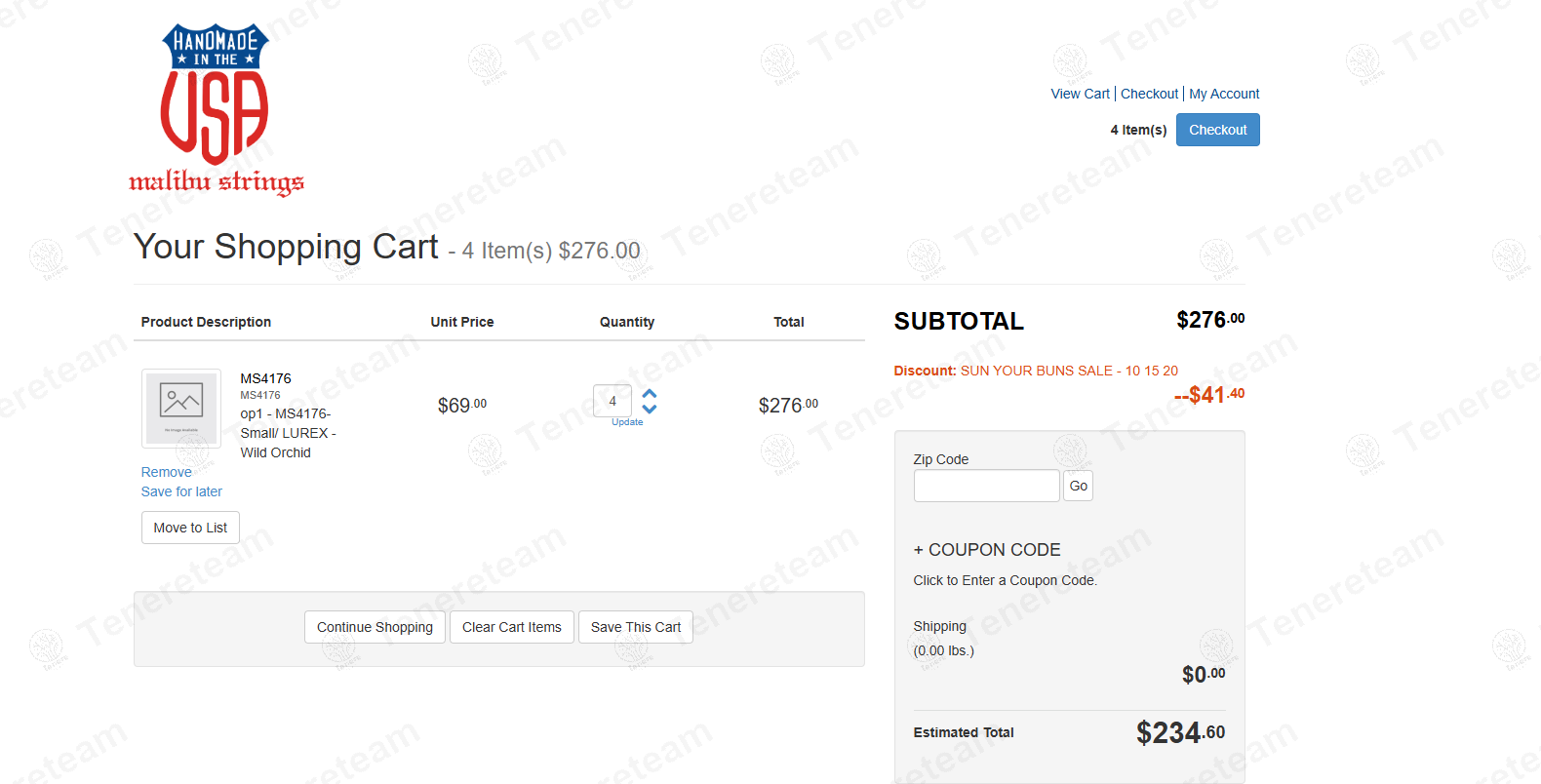The height and width of the screenshot is (784, 1541).
Task: Remove the MS4176 item from cart
Action: [166, 472]
